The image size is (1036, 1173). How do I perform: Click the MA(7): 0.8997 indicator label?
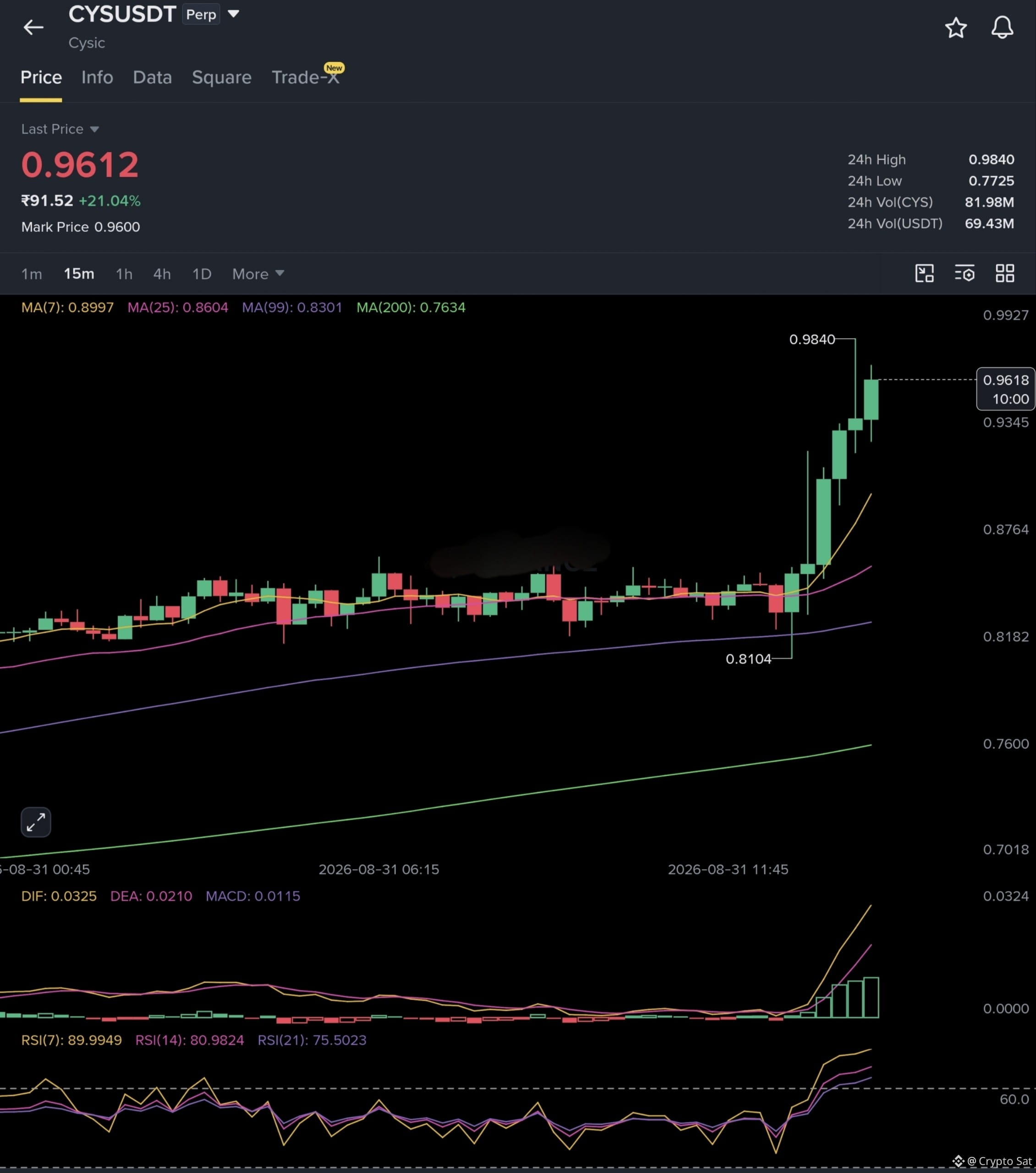click(x=67, y=307)
